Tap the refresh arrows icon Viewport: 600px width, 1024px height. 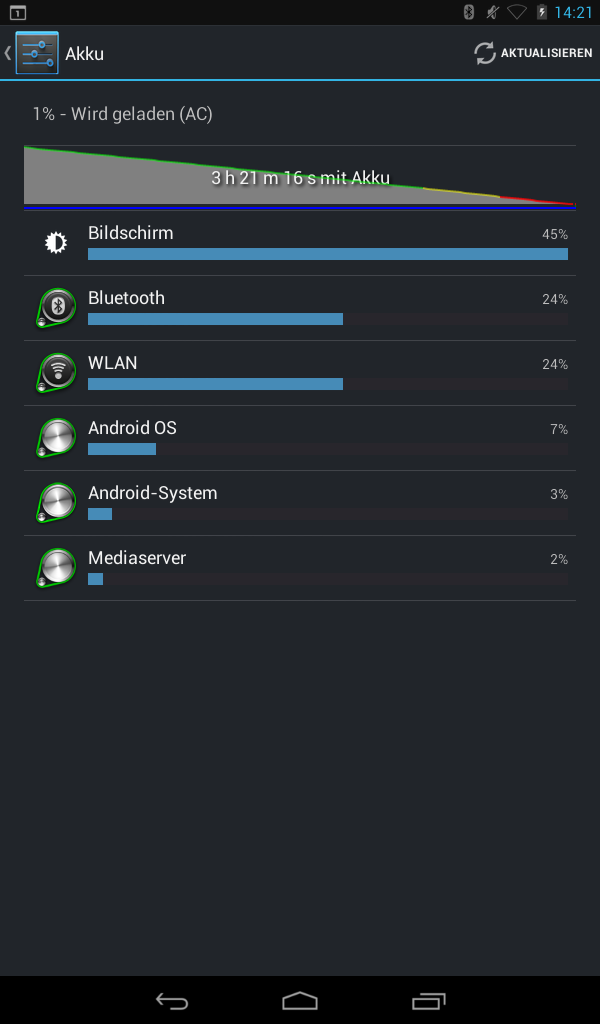tap(485, 53)
